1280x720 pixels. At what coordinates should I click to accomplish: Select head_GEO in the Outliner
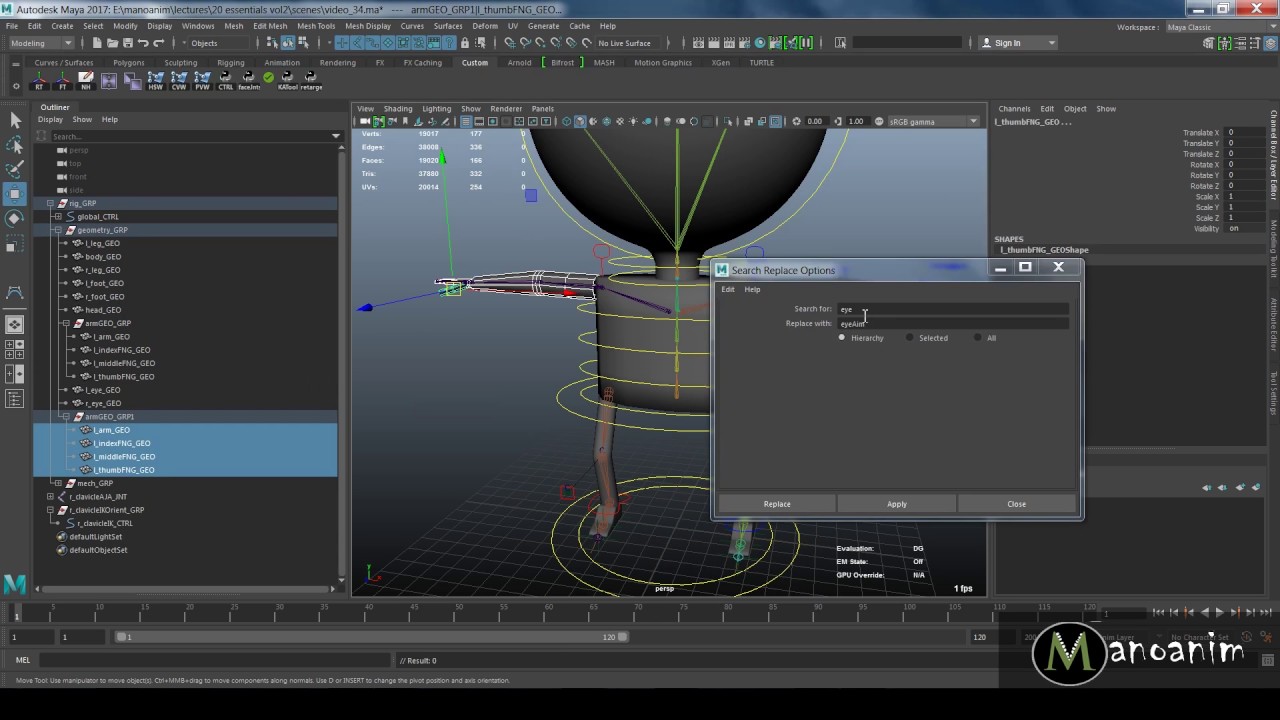coord(103,310)
